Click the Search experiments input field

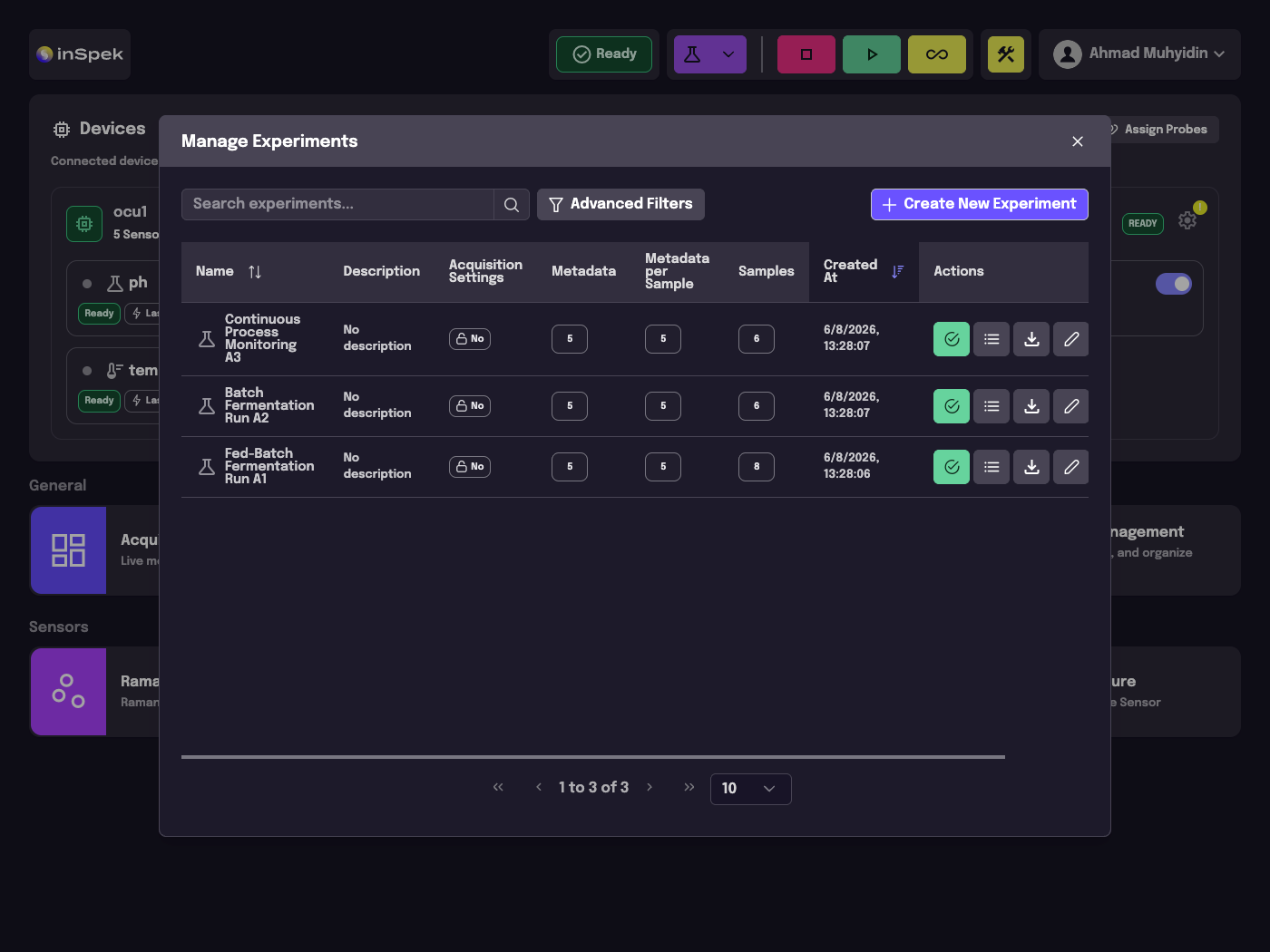tap(337, 205)
